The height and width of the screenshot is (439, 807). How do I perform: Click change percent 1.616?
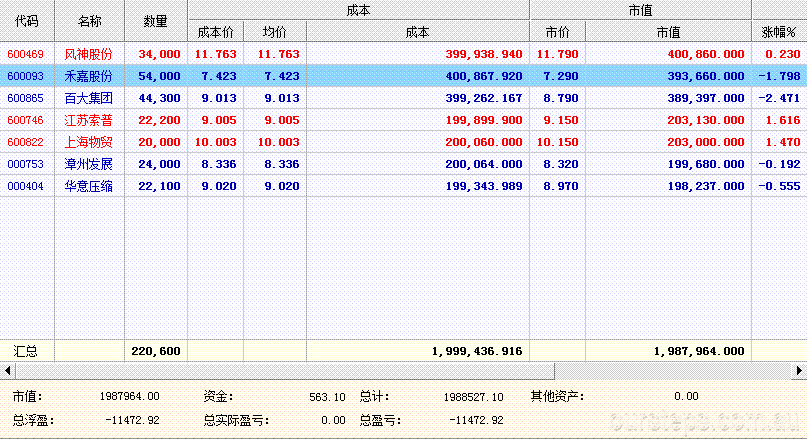coord(782,120)
